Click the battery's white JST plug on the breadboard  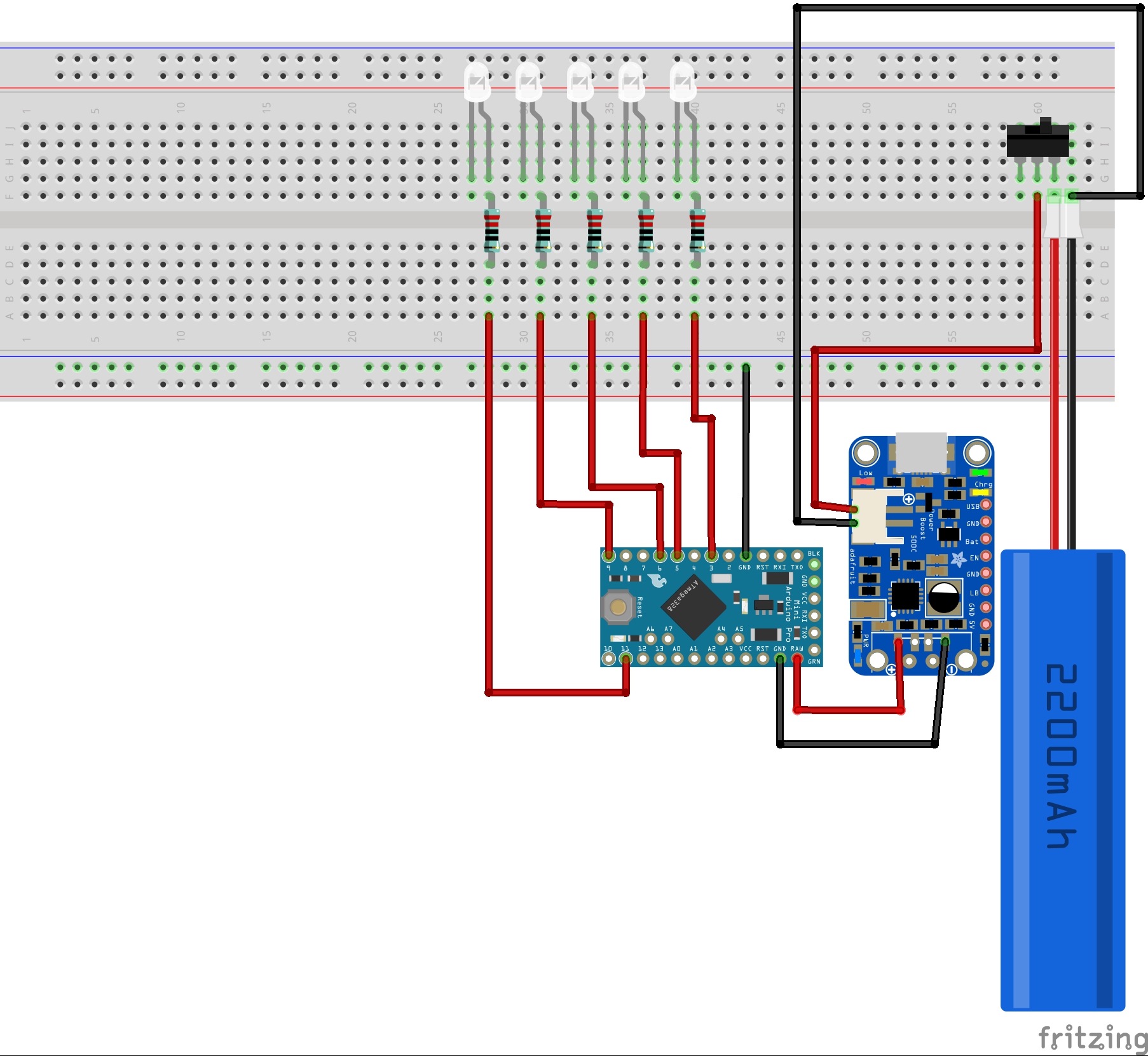tap(1063, 213)
